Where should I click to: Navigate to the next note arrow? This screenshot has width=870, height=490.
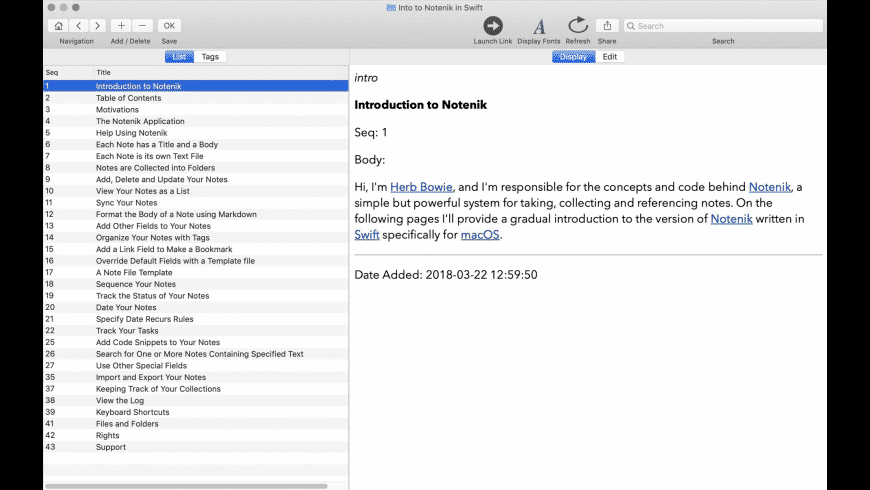pyautogui.click(x=98, y=26)
